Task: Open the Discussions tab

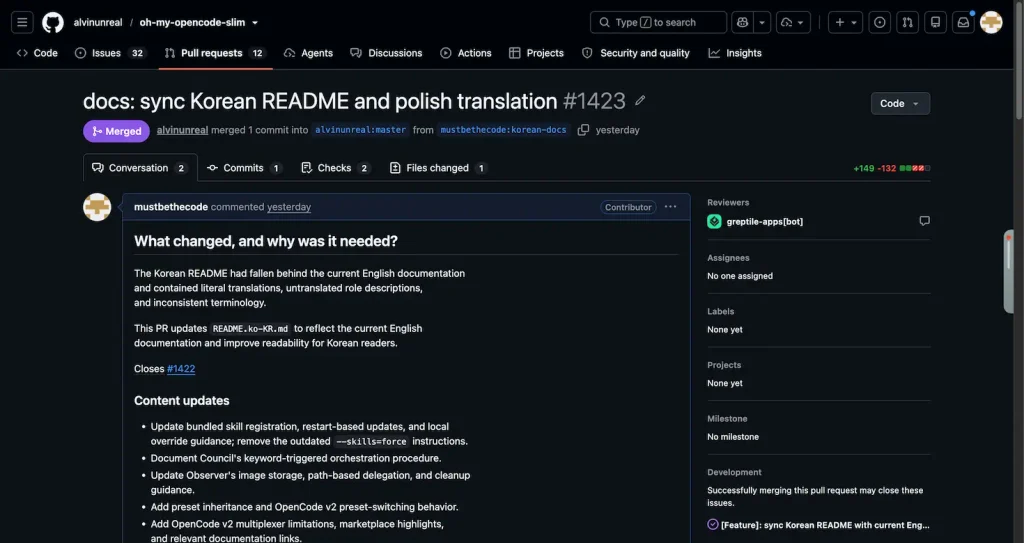Action: click(386, 53)
